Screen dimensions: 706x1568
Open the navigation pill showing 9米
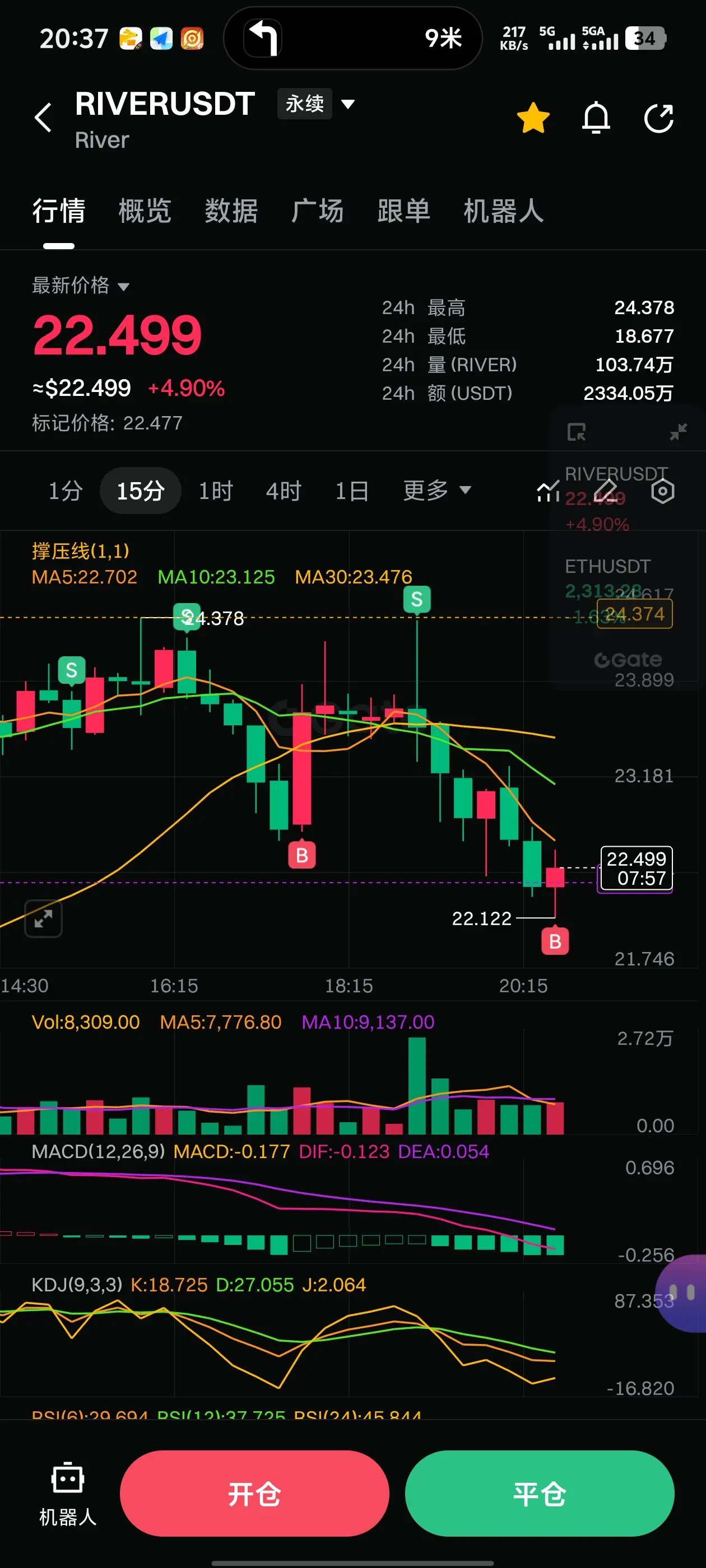click(352, 38)
